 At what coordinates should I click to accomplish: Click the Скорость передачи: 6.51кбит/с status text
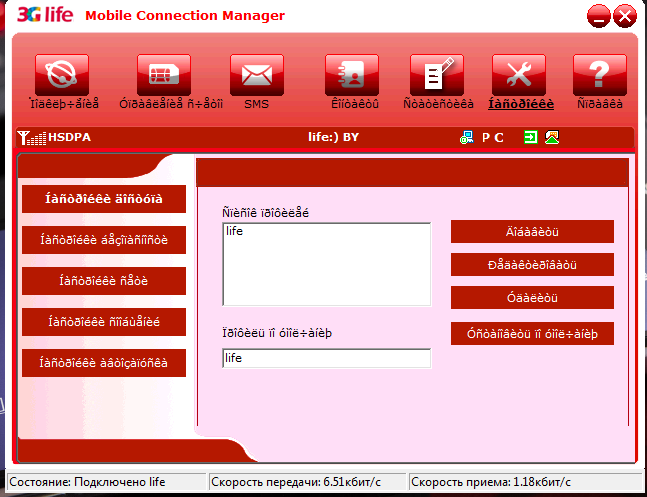(296, 482)
